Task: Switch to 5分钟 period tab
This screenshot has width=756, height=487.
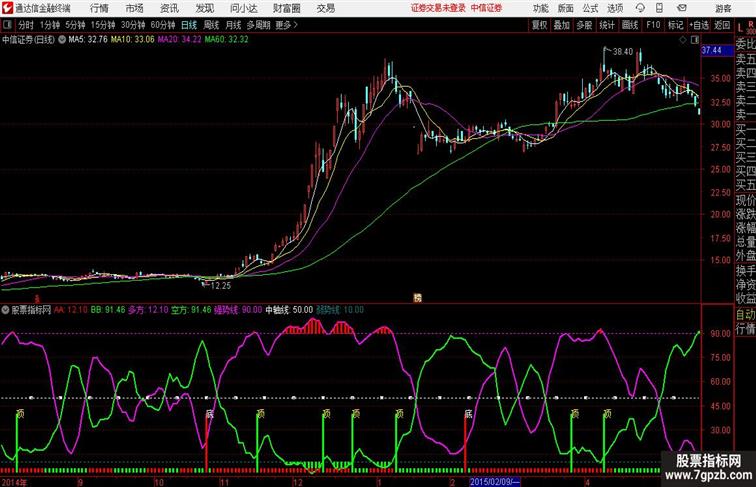Action: (x=75, y=25)
